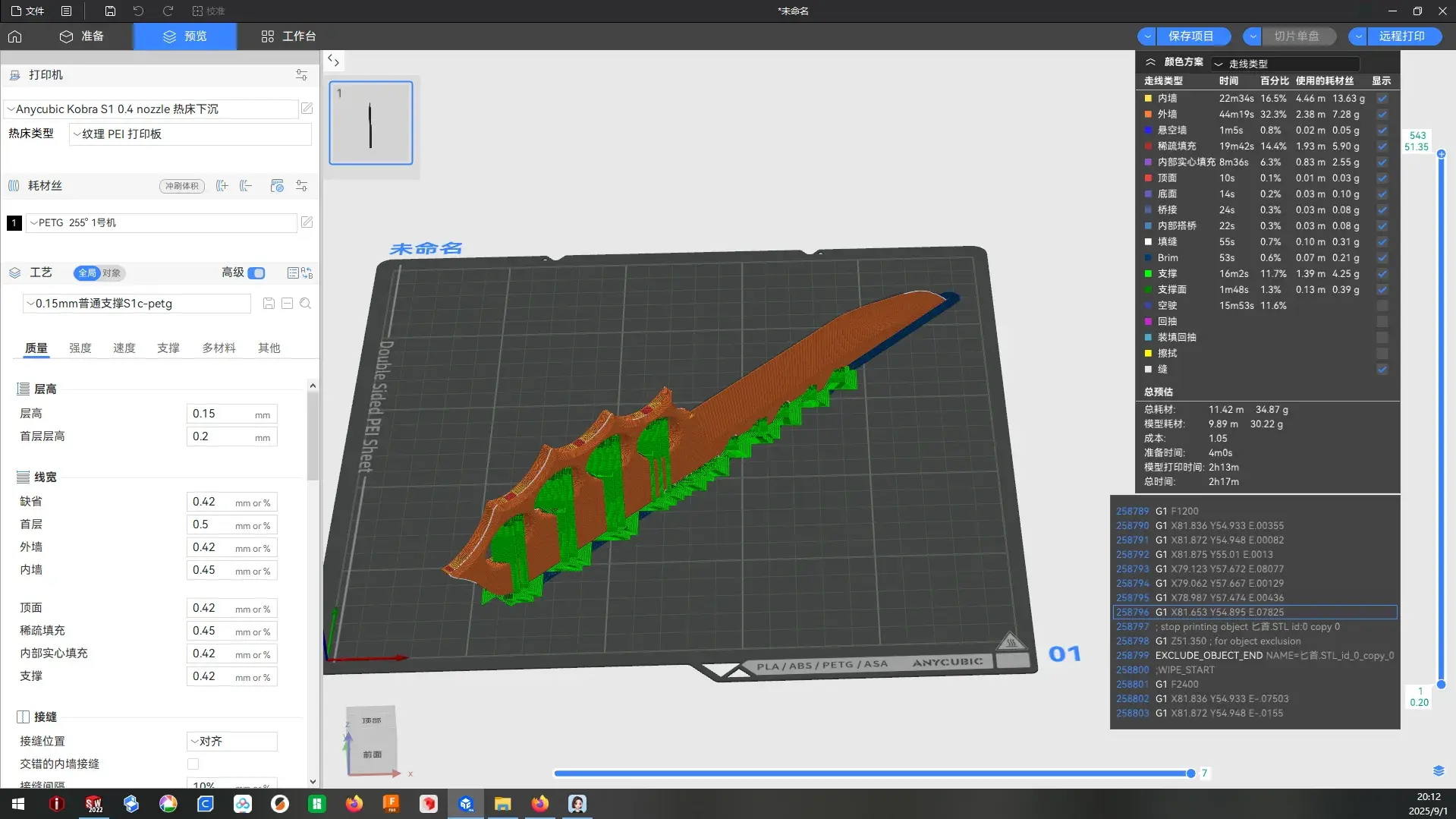Click the save icon in title bar

click(110, 11)
